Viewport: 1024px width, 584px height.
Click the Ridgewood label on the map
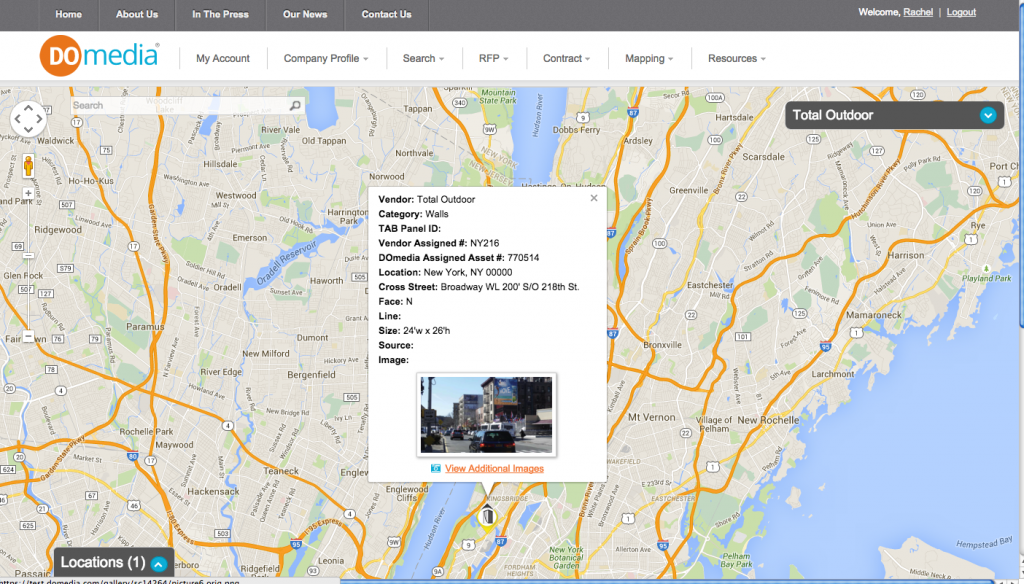click(58, 230)
